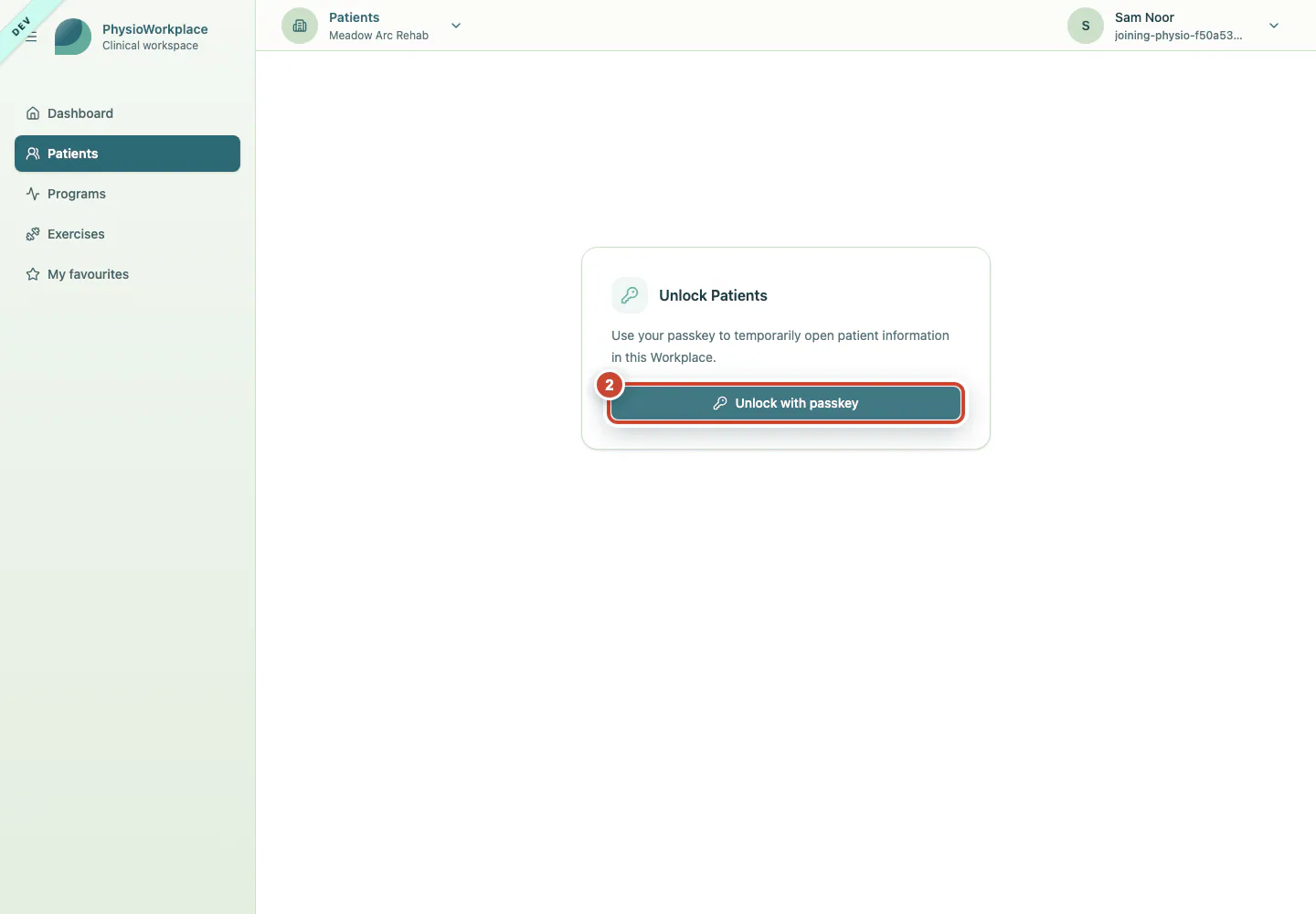This screenshot has height=914, width=1316.
Task: Open the Programs section in sidebar
Action: click(x=127, y=194)
